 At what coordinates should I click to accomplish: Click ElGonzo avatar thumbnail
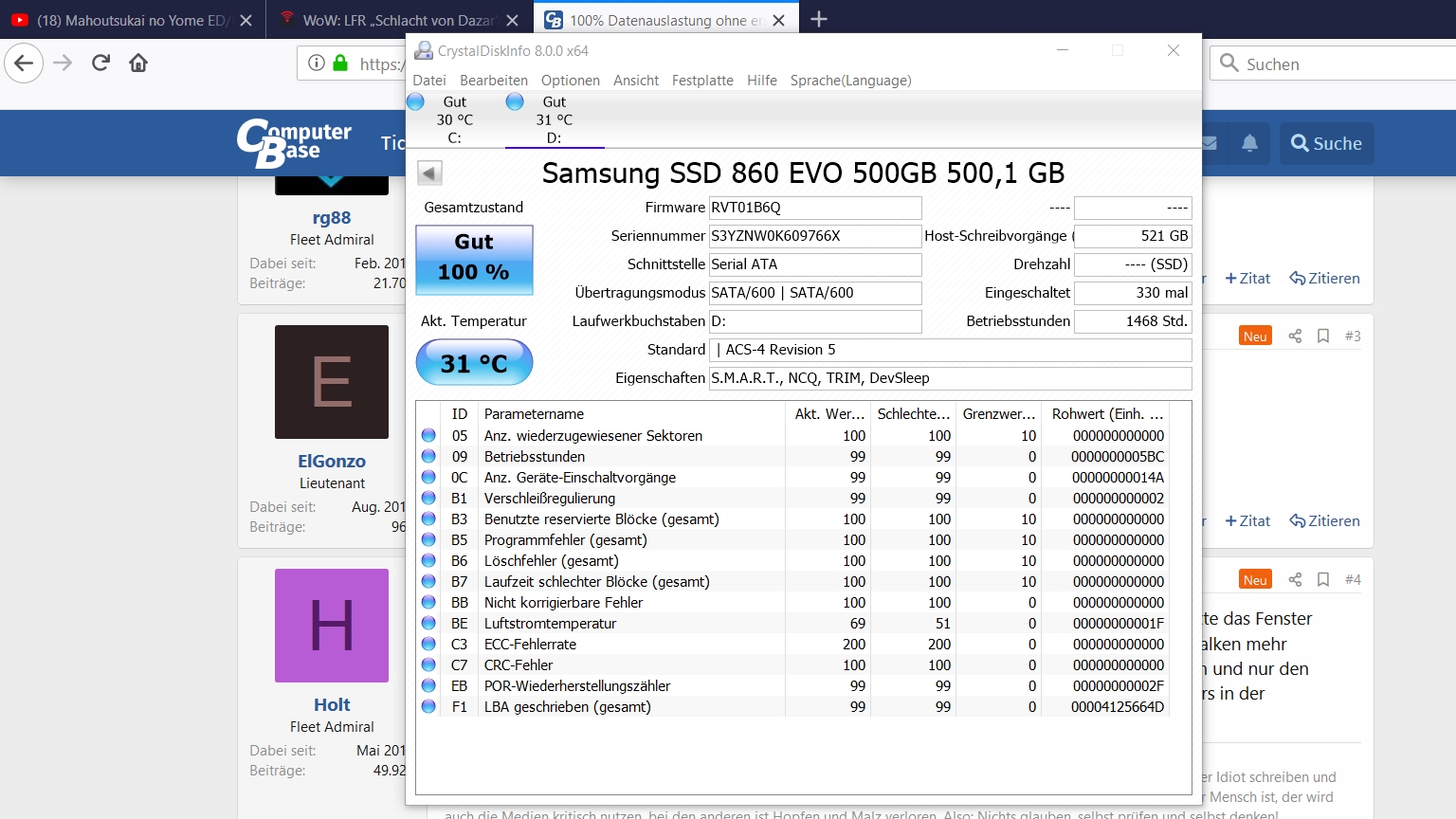click(x=332, y=382)
